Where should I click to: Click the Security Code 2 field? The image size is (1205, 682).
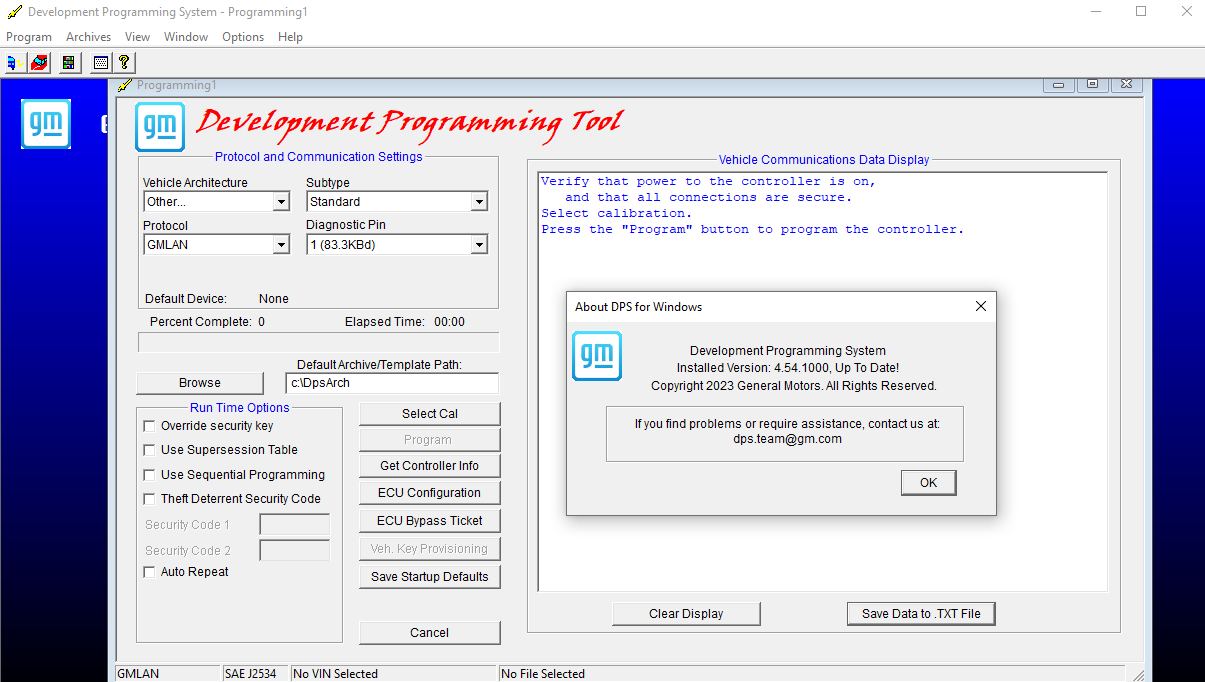[295, 550]
